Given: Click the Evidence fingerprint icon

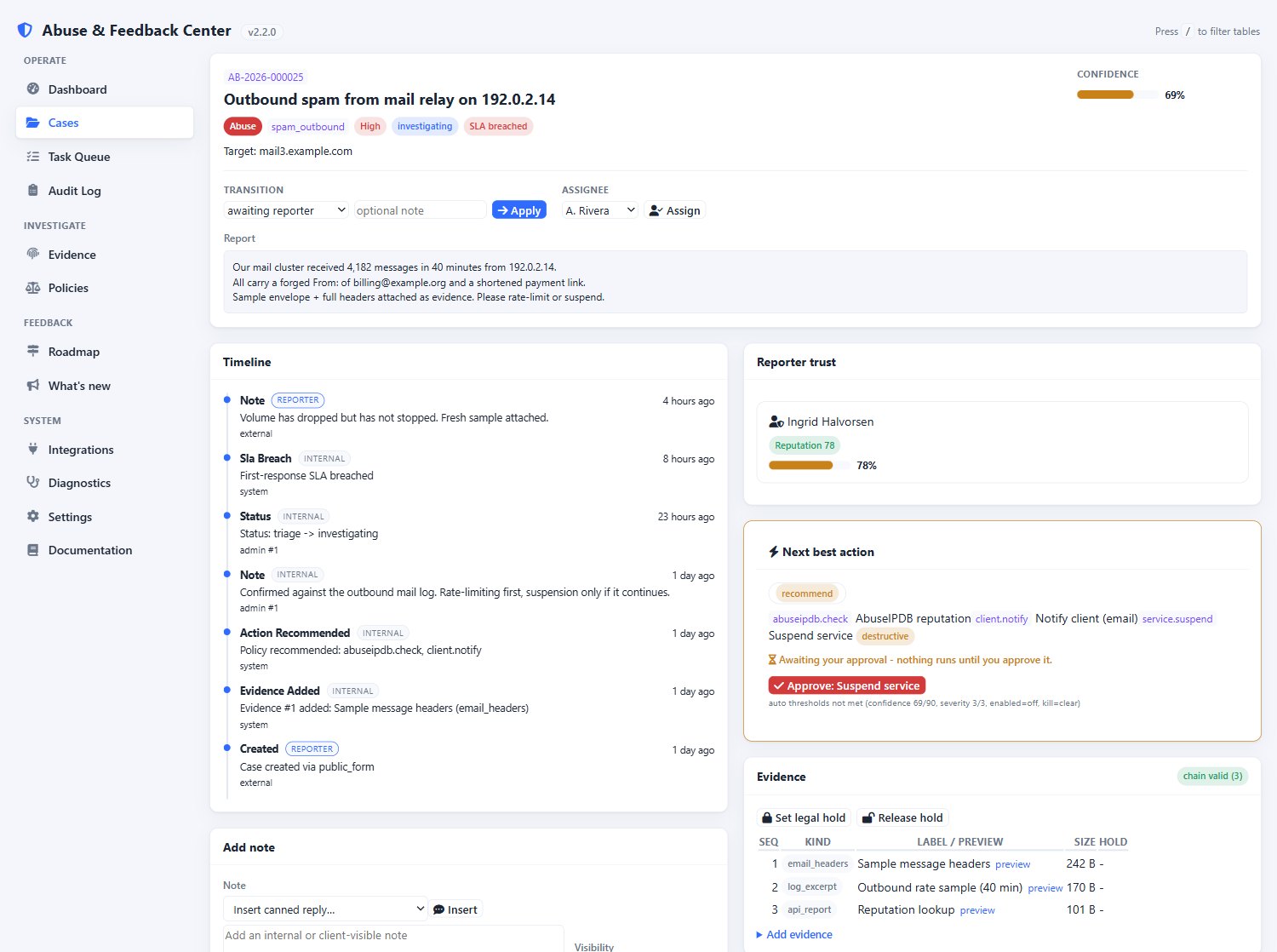Looking at the screenshot, I should (33, 255).
